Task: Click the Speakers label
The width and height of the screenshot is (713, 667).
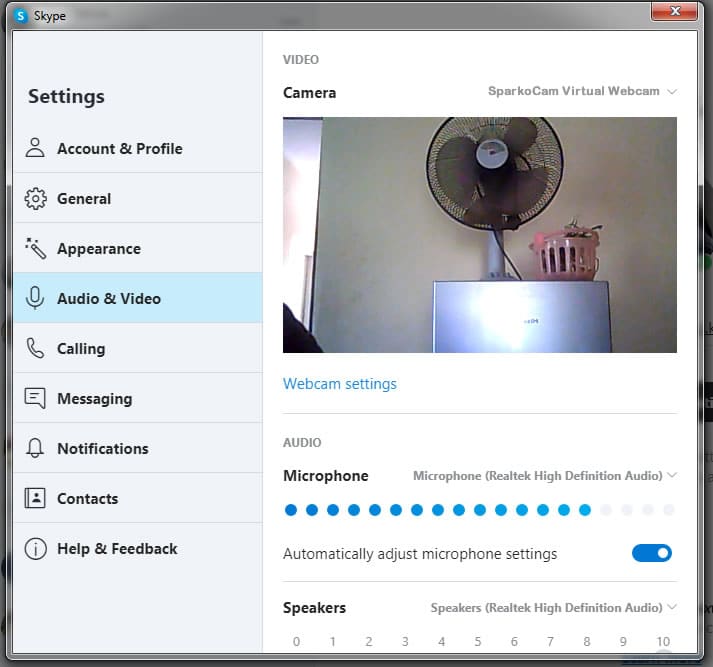Action: [x=314, y=607]
